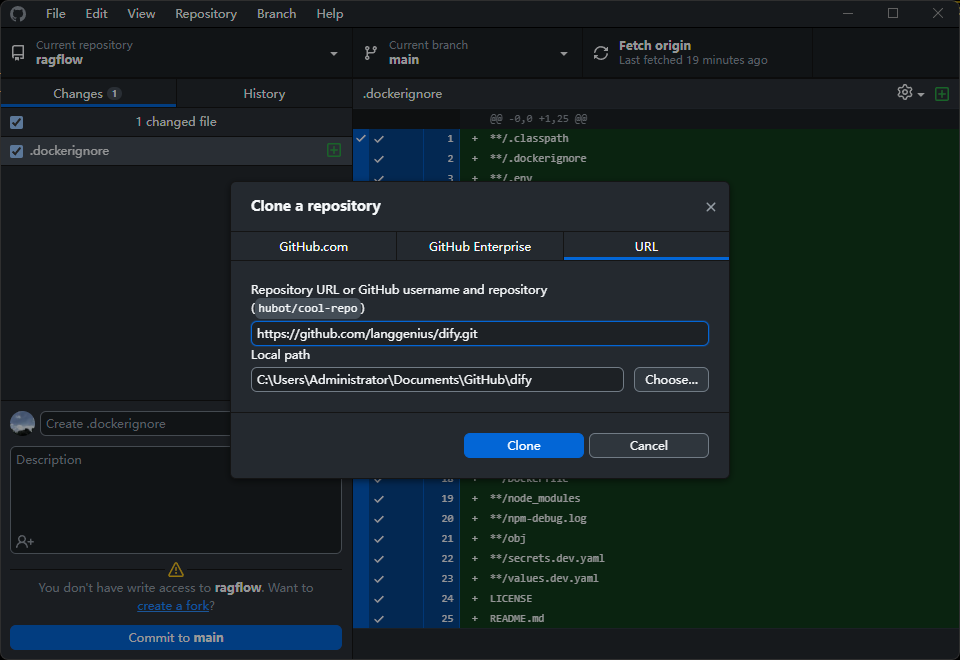The height and width of the screenshot is (660, 960).
Task: Open the Edit menu
Action: pos(96,13)
